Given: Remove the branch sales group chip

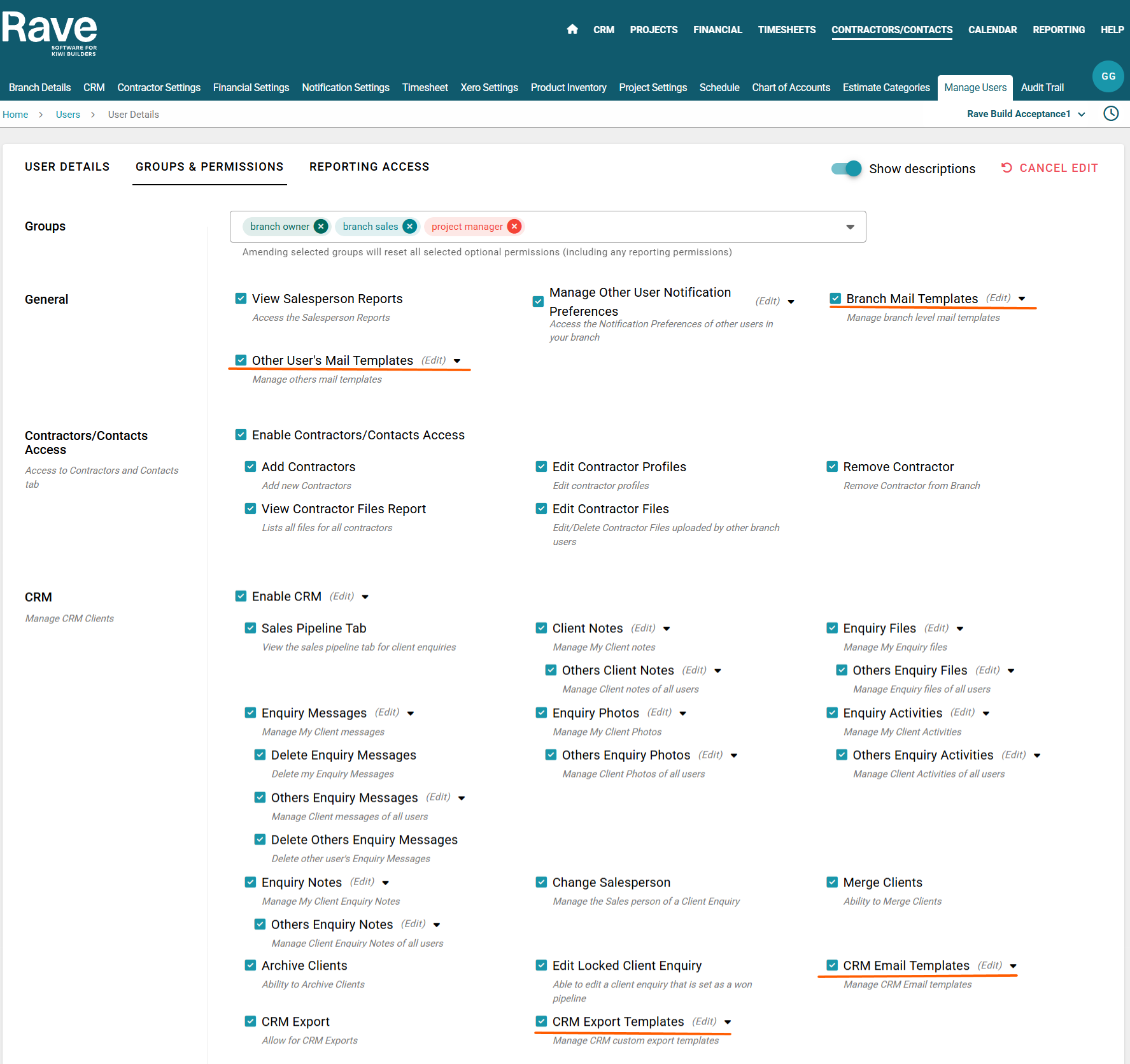Looking at the screenshot, I should pyautogui.click(x=410, y=227).
